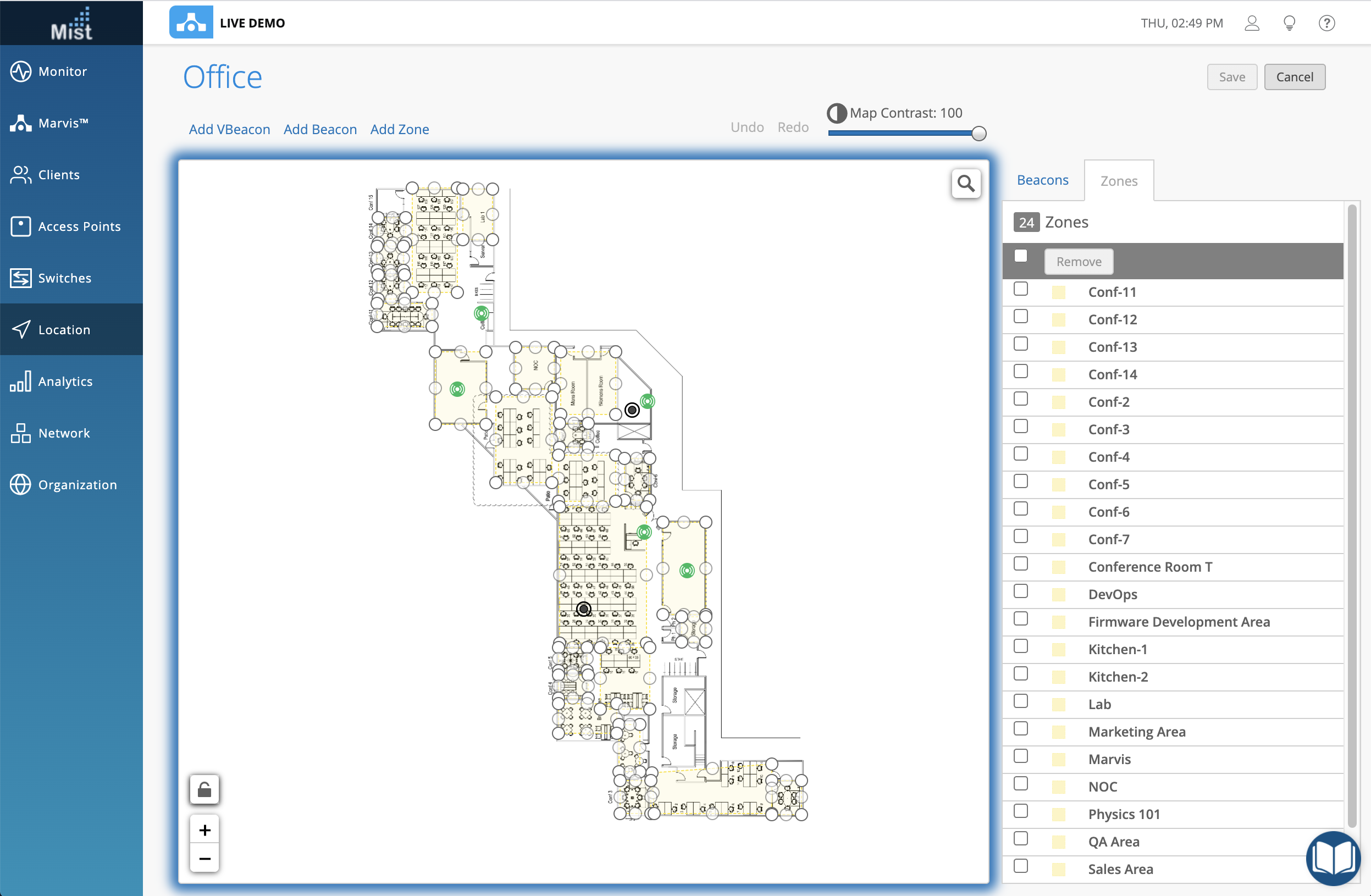Open the book guide icon at bottom right
The width and height of the screenshot is (1371, 896).
(x=1333, y=858)
